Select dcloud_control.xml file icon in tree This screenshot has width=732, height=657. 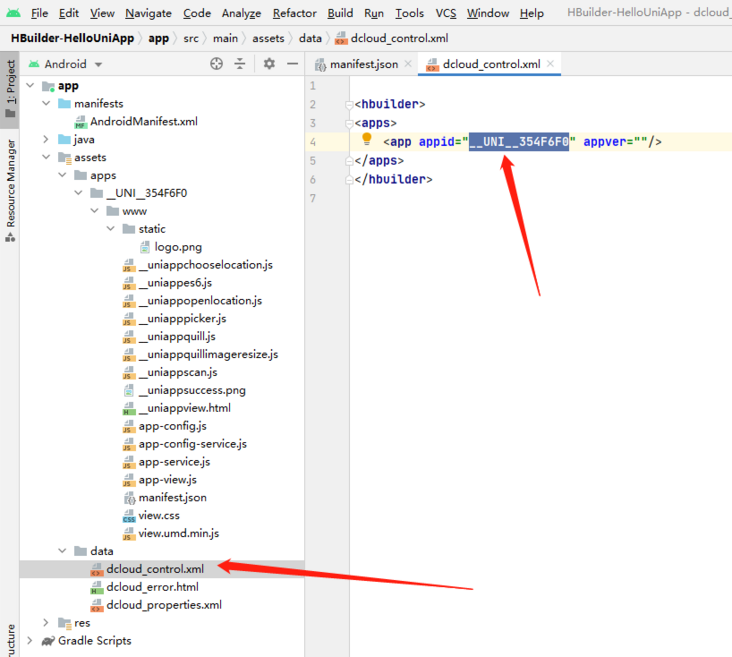97,570
